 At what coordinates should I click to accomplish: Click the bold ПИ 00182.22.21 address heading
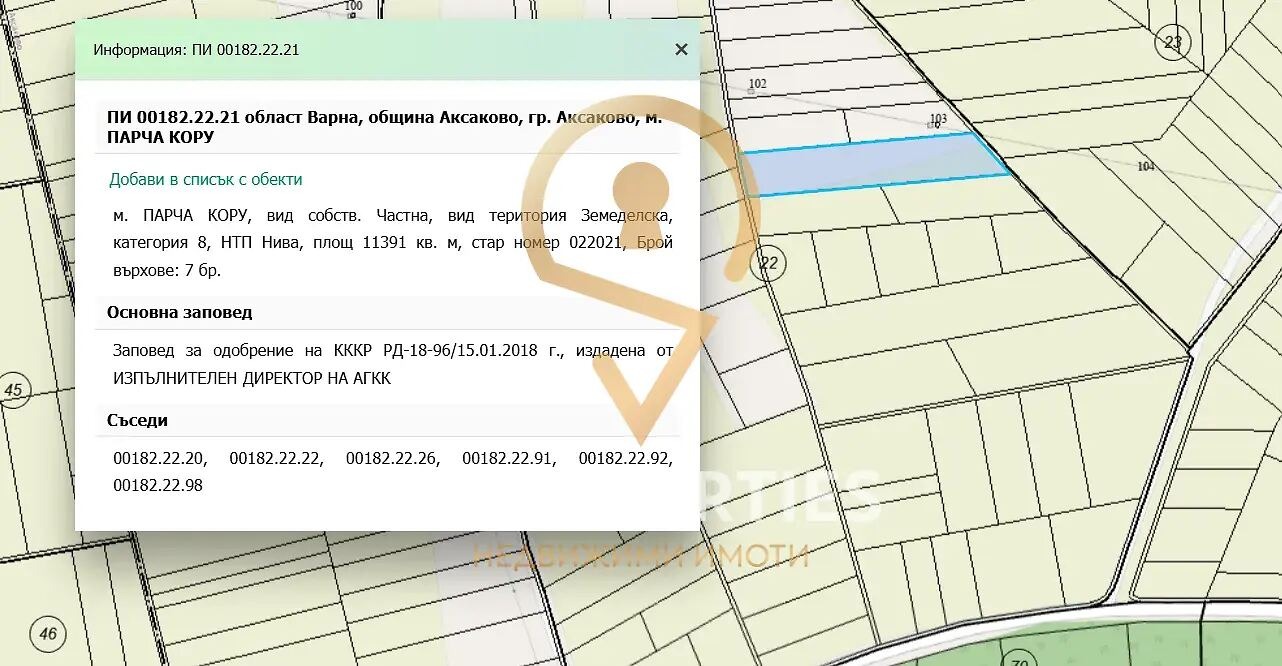click(384, 127)
